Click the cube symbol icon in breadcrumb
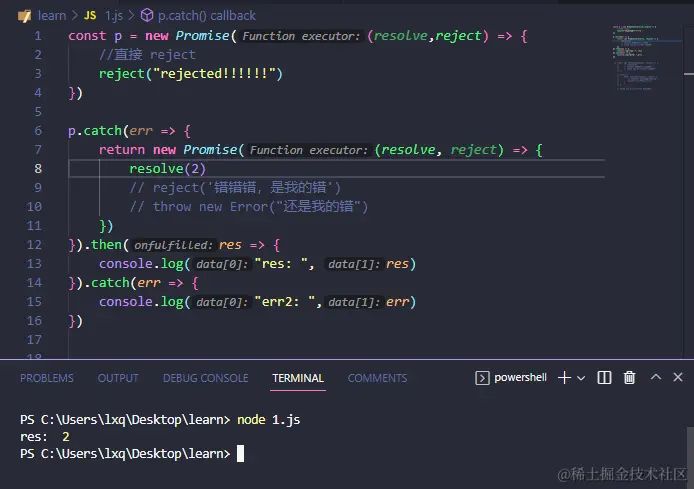The image size is (694, 489). tap(147, 16)
